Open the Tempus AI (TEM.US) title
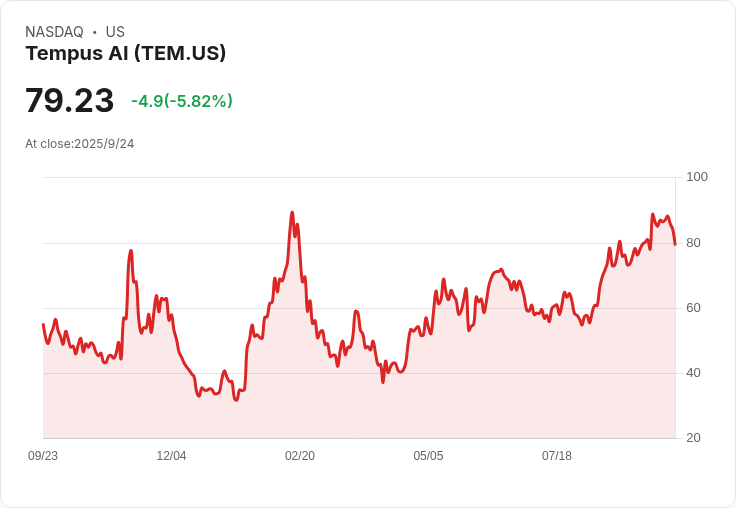 pyautogui.click(x=125, y=54)
